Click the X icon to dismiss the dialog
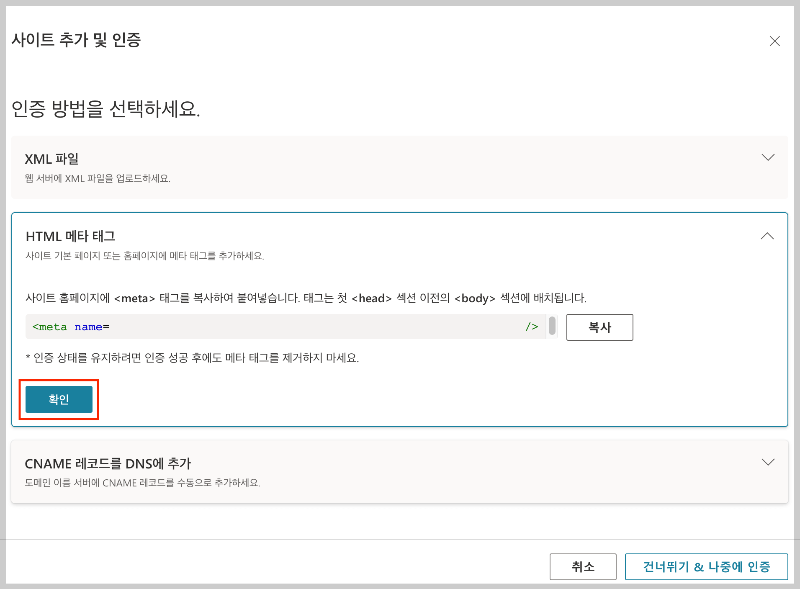 click(x=774, y=41)
